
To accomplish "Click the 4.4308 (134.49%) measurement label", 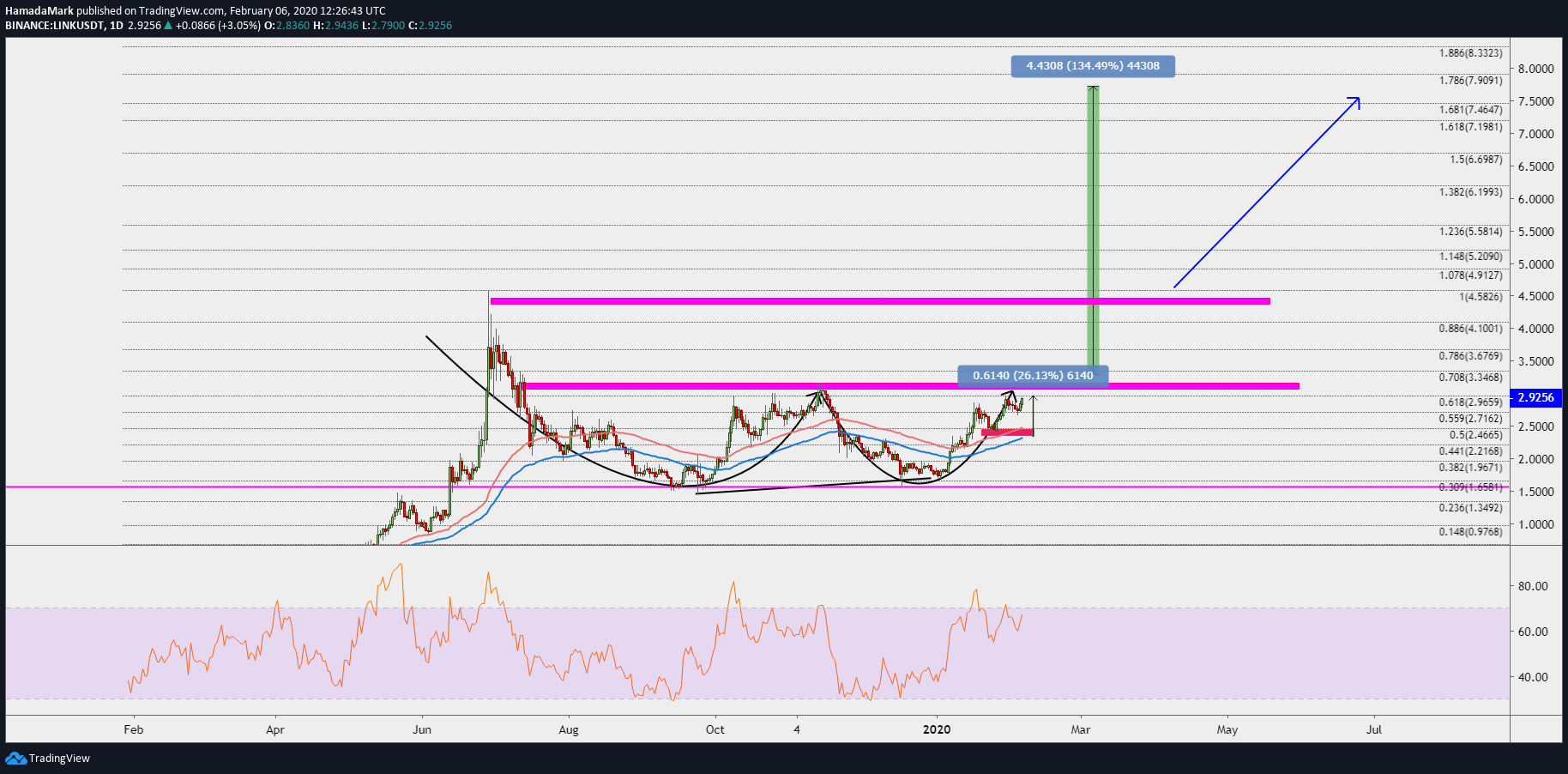I will 1093,66.
